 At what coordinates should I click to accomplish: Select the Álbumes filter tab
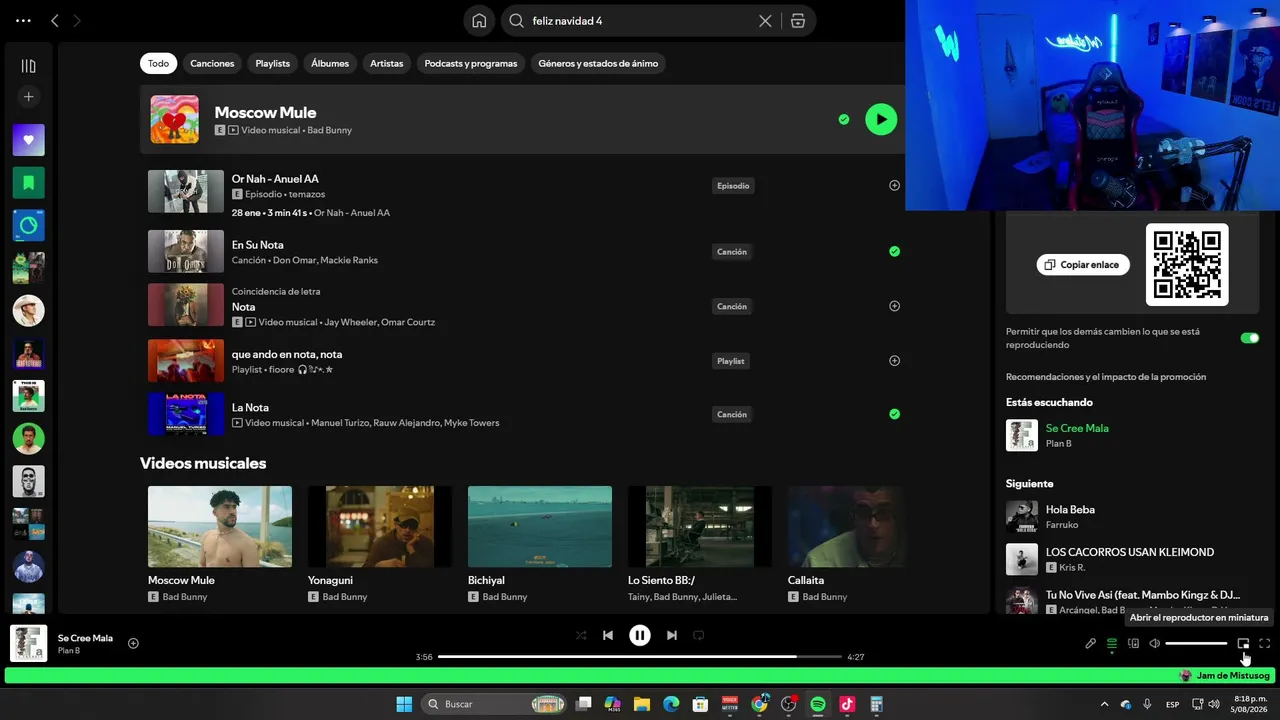(330, 63)
